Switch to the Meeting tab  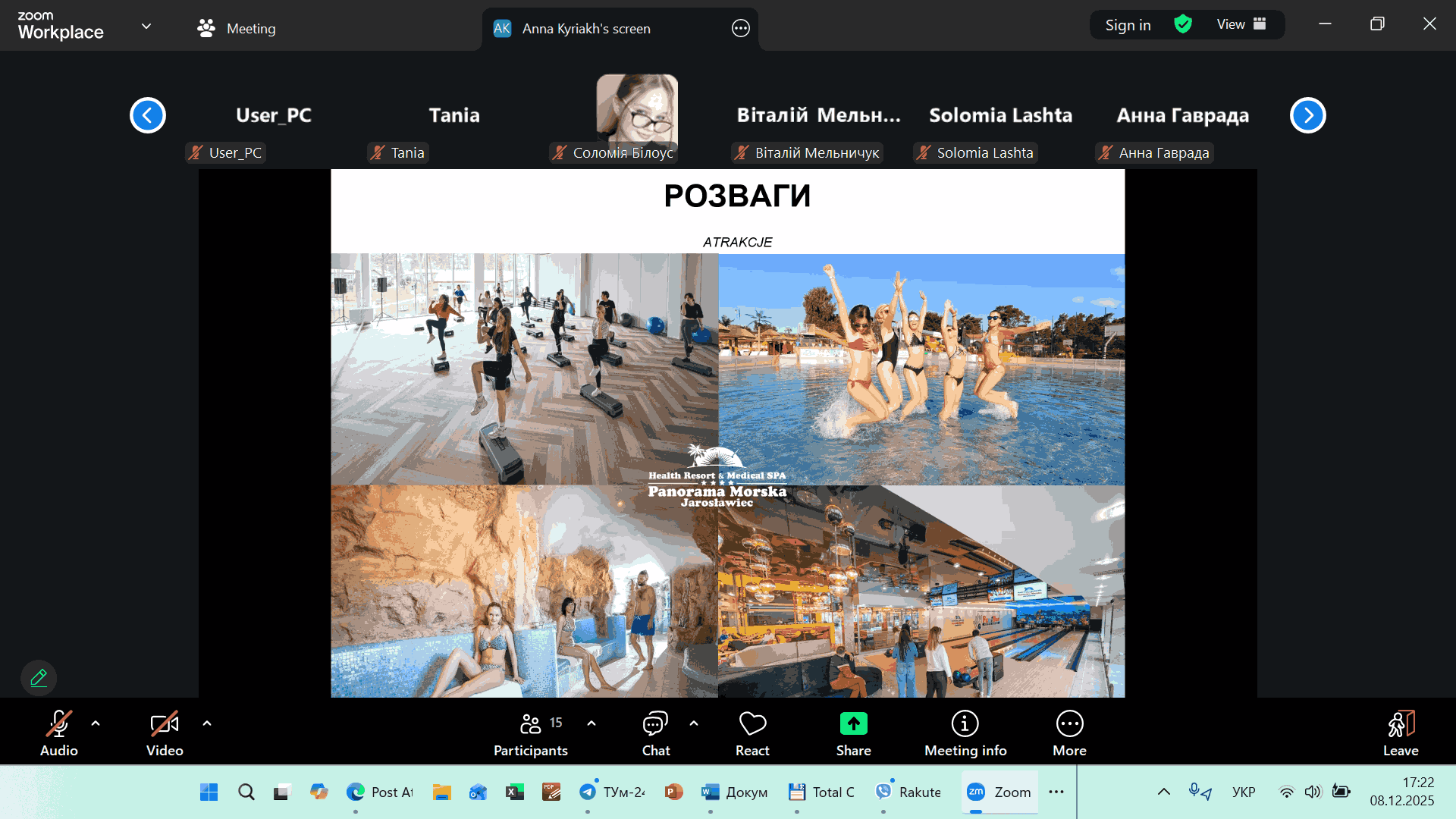(x=237, y=29)
